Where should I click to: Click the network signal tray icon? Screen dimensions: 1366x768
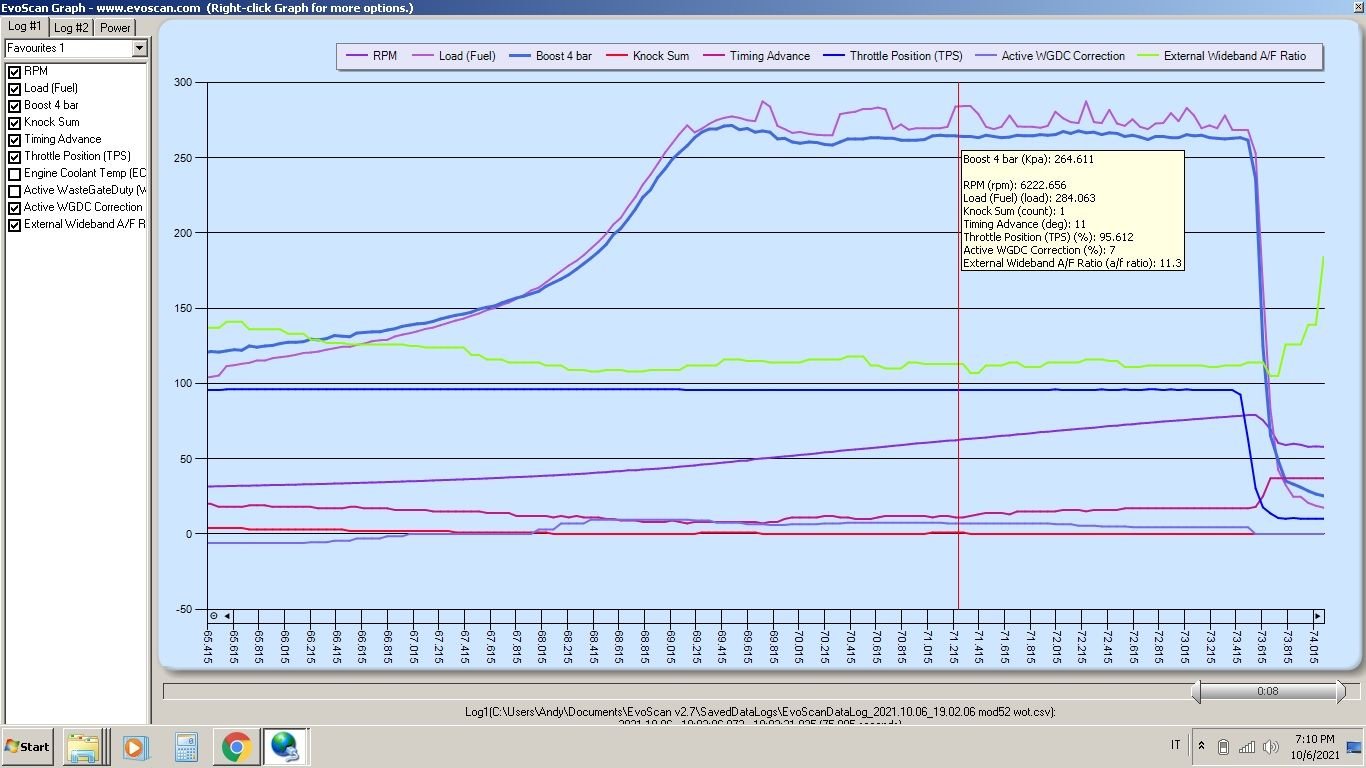point(1247,747)
